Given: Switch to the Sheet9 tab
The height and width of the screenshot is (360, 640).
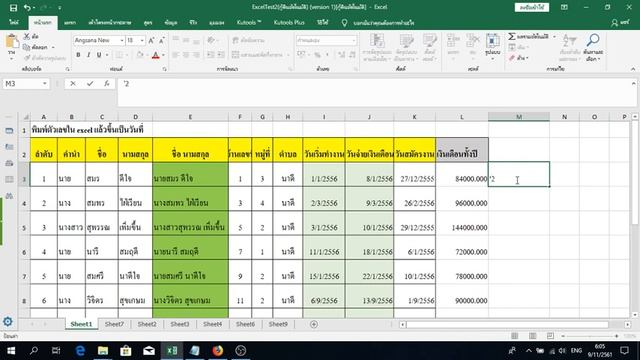Looking at the screenshot, I should point(278,324).
